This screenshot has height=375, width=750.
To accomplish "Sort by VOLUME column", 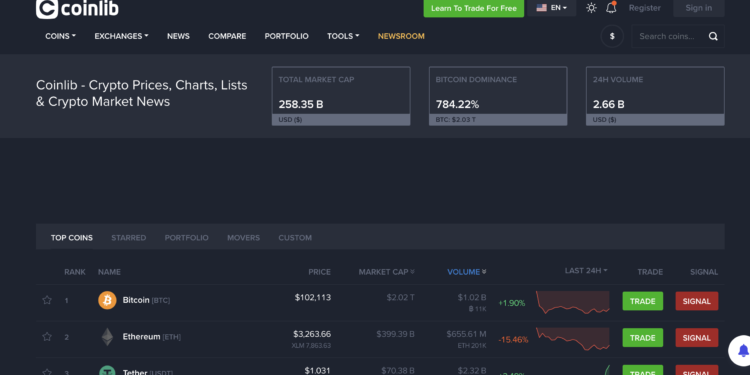I will (467, 272).
